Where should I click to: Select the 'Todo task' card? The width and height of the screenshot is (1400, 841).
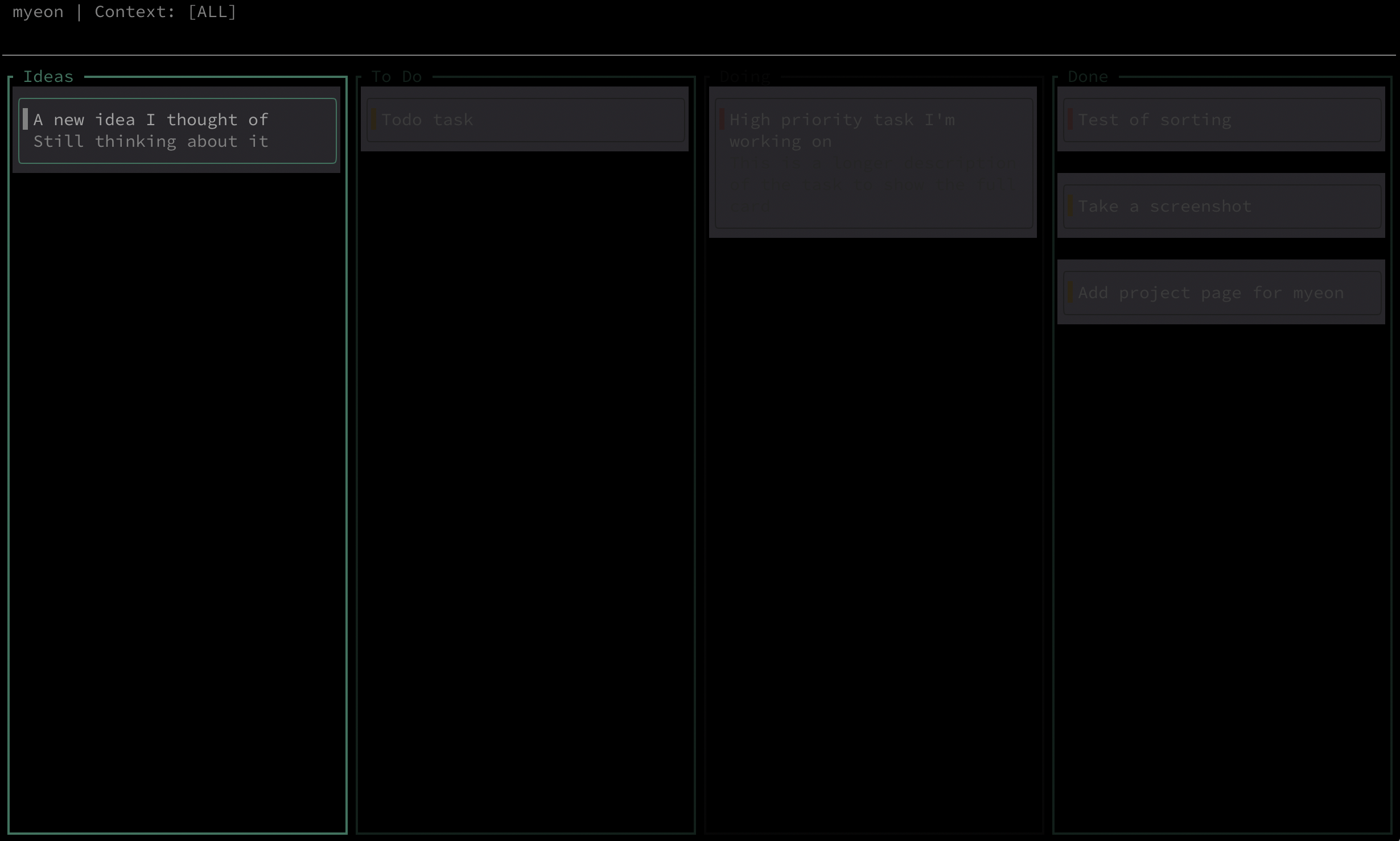coord(427,120)
